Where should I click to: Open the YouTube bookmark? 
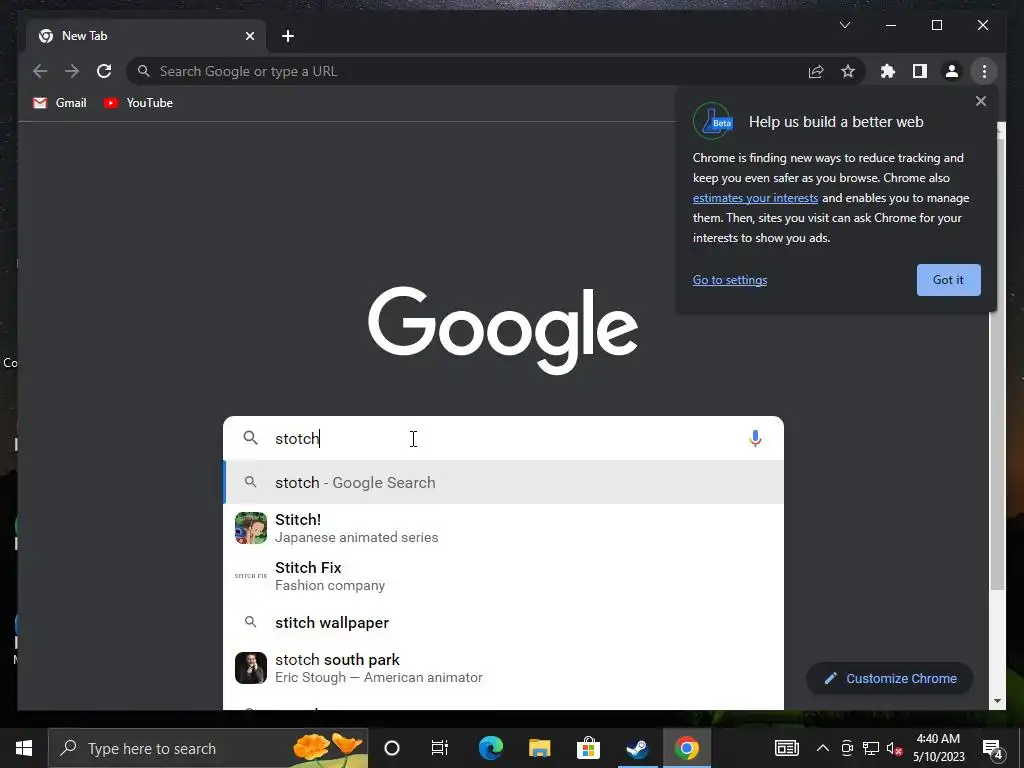[x=138, y=103]
